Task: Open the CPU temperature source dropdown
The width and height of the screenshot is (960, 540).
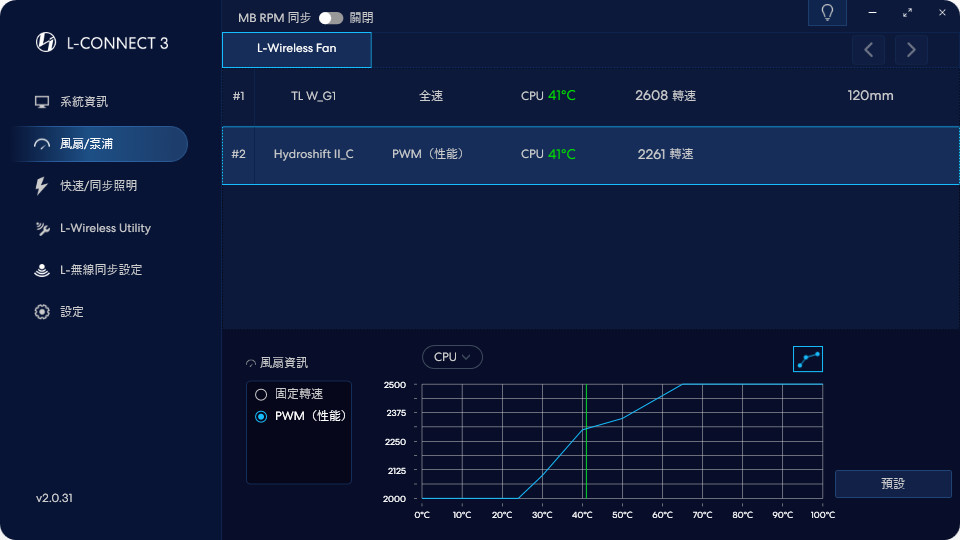Action: pos(452,357)
